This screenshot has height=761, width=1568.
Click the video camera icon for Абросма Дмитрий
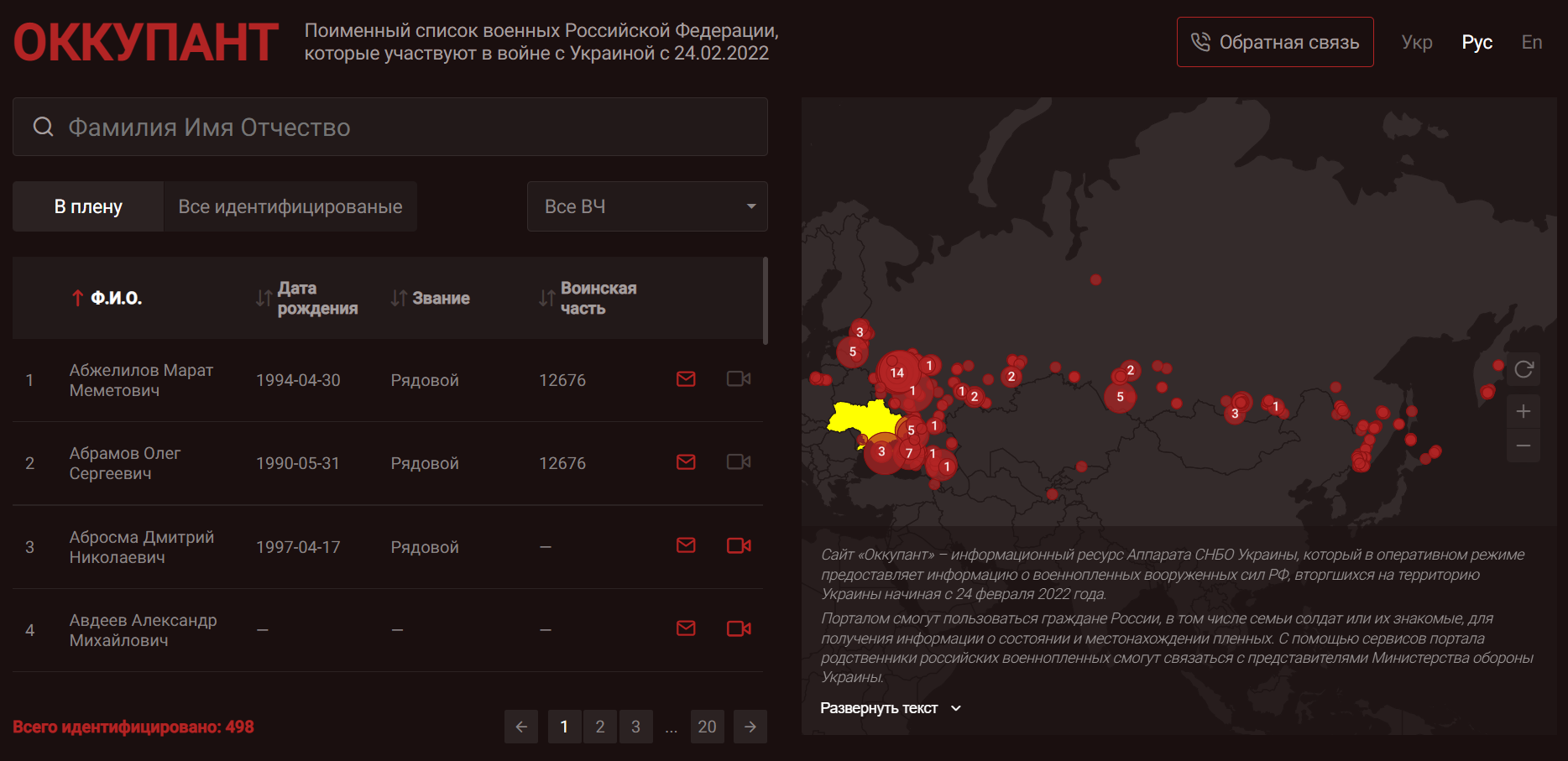[x=738, y=546]
